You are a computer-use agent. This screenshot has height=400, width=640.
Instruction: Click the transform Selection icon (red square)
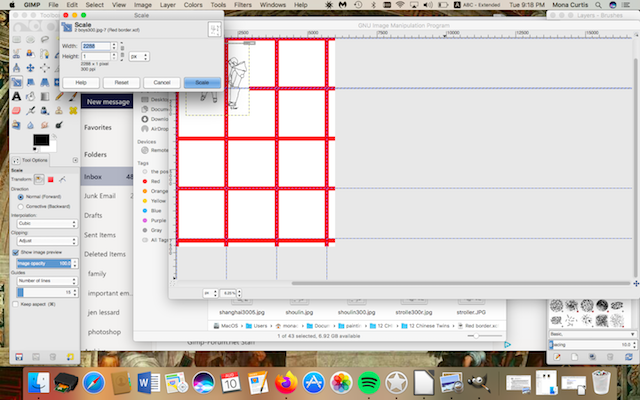pos(50,178)
